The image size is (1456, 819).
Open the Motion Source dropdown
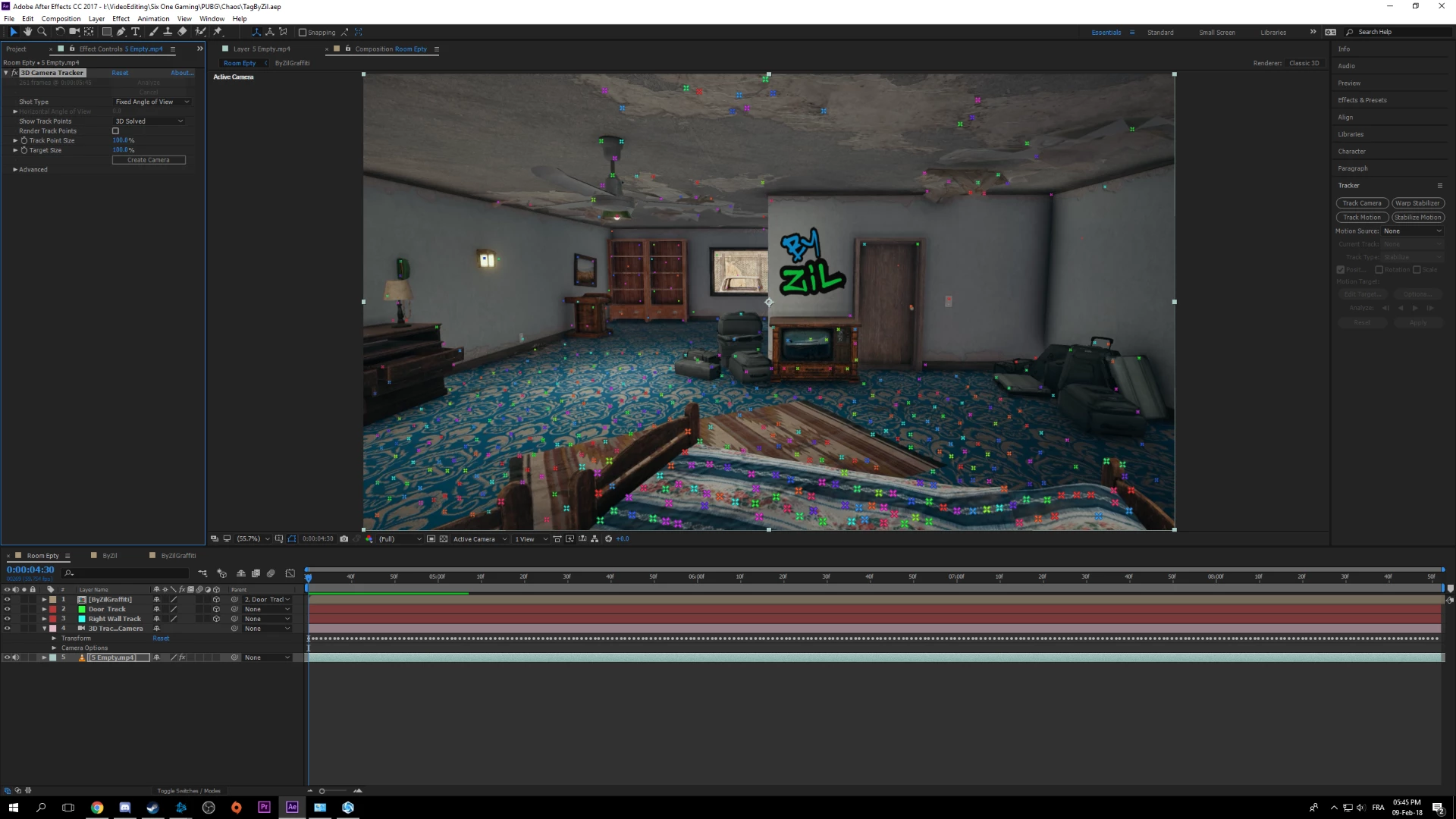1411,231
